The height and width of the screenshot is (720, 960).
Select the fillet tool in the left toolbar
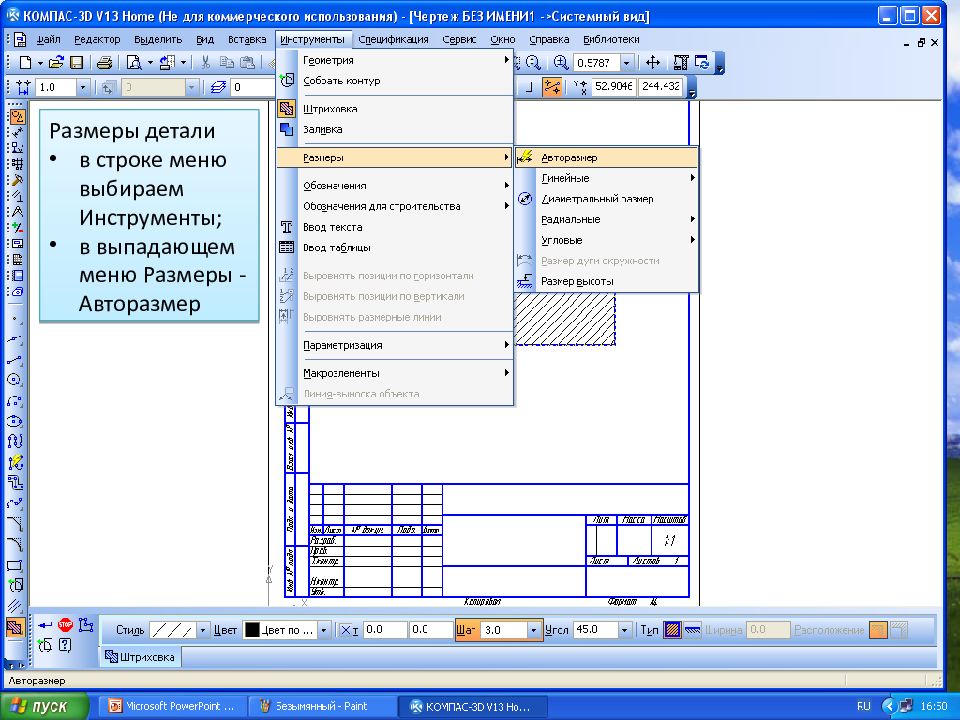(15, 545)
